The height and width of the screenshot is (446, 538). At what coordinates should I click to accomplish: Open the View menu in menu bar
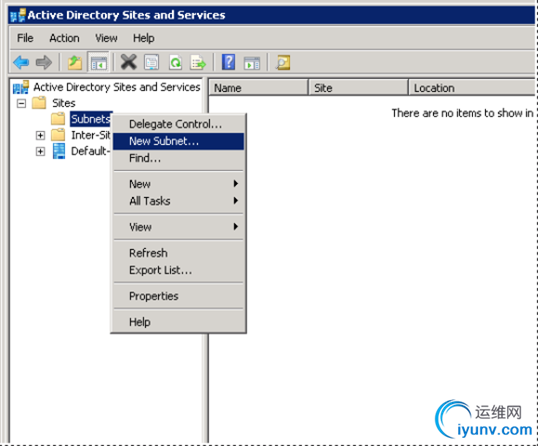pos(106,38)
